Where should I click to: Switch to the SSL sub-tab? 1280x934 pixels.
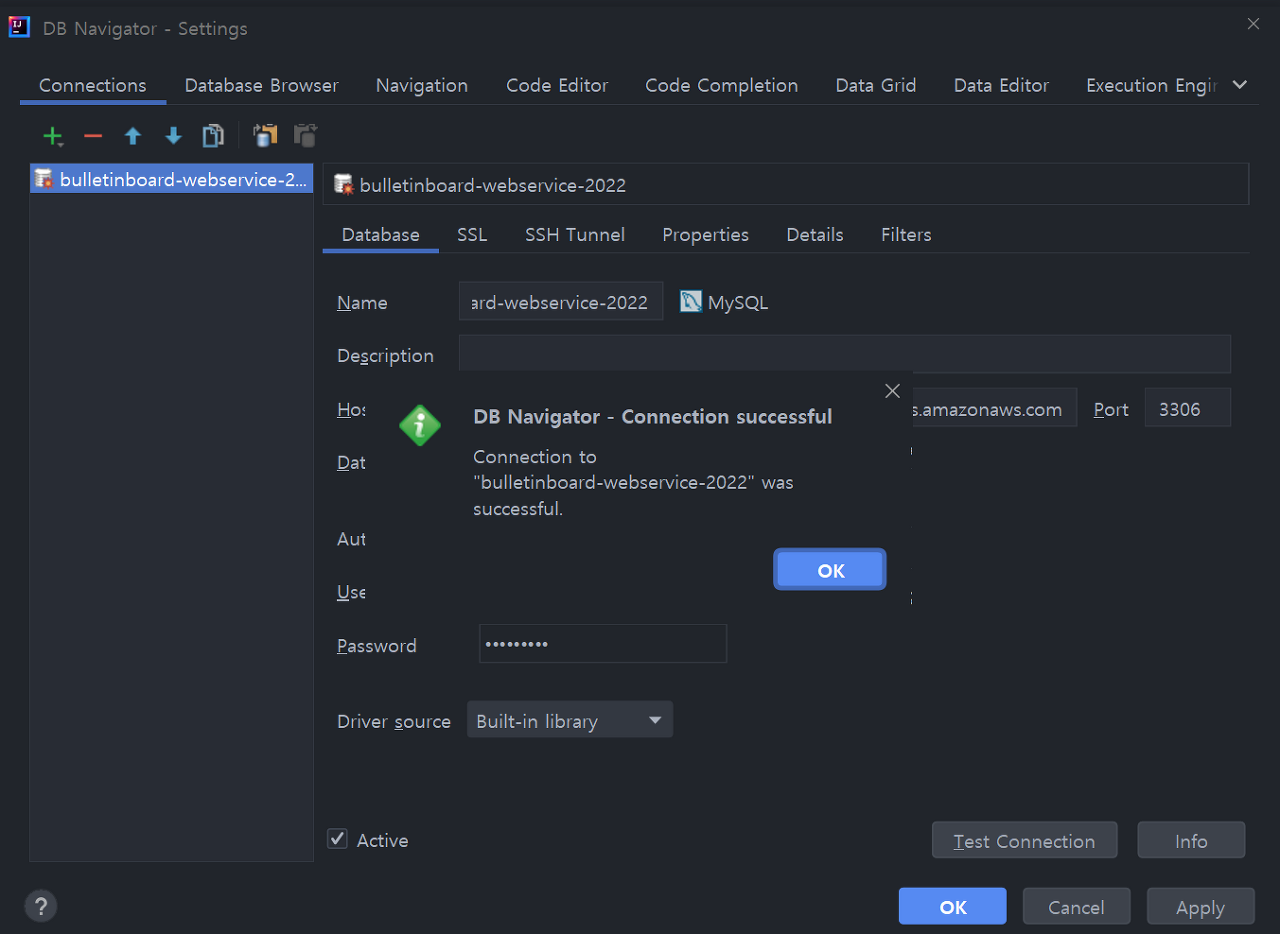(472, 234)
